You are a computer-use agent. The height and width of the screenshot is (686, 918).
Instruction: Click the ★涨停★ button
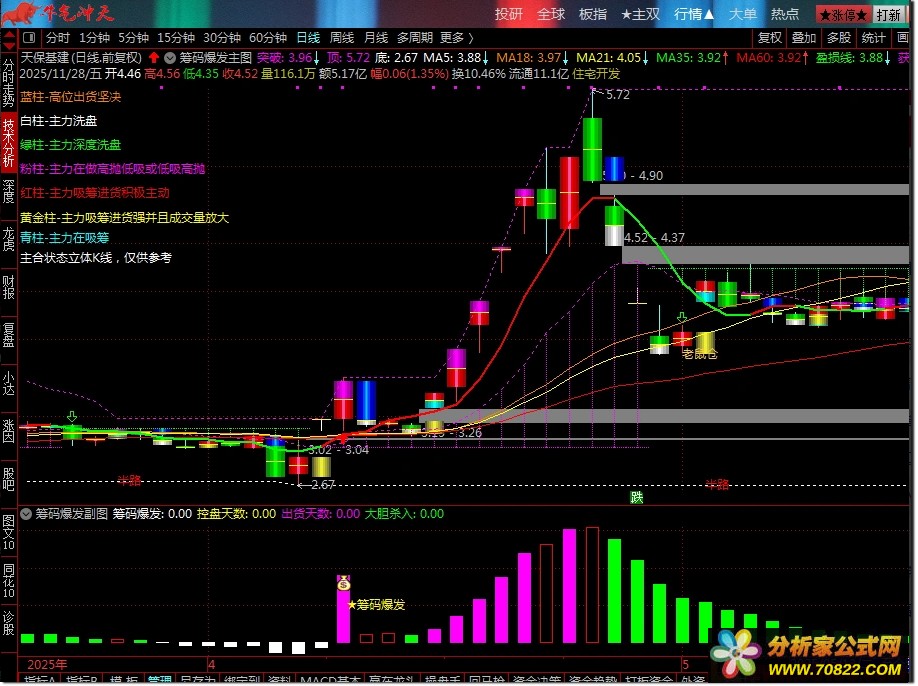point(843,15)
